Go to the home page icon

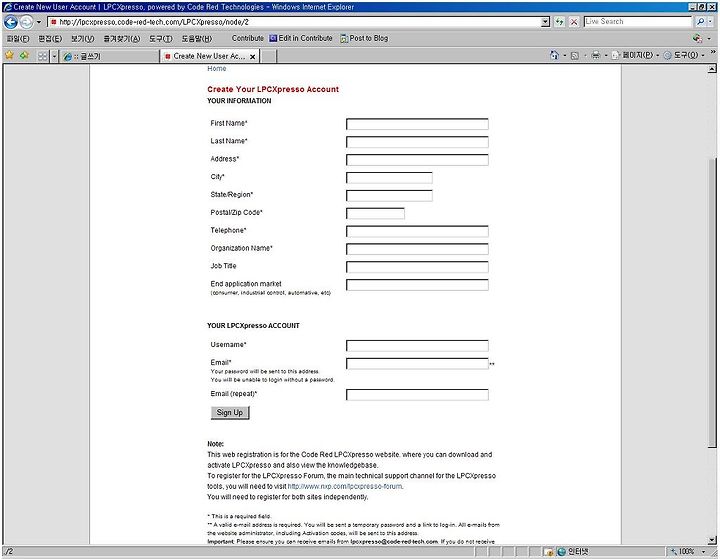[x=554, y=55]
